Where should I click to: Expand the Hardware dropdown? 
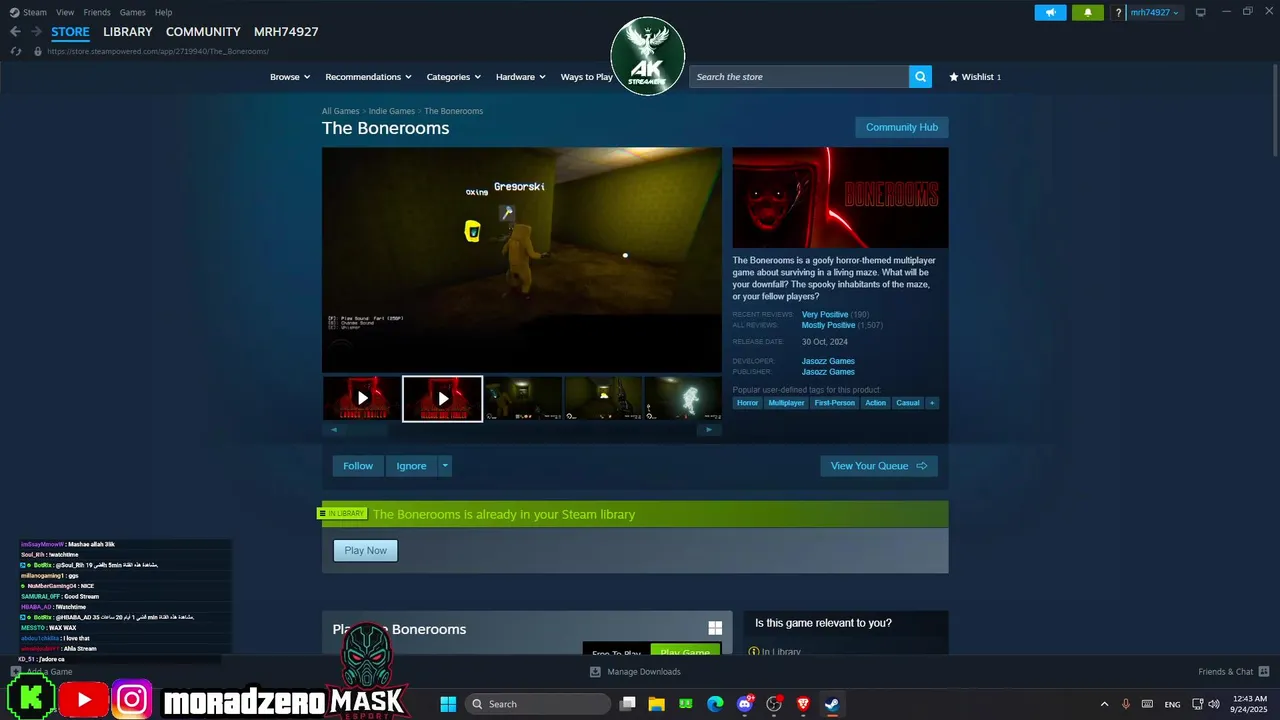point(520,77)
